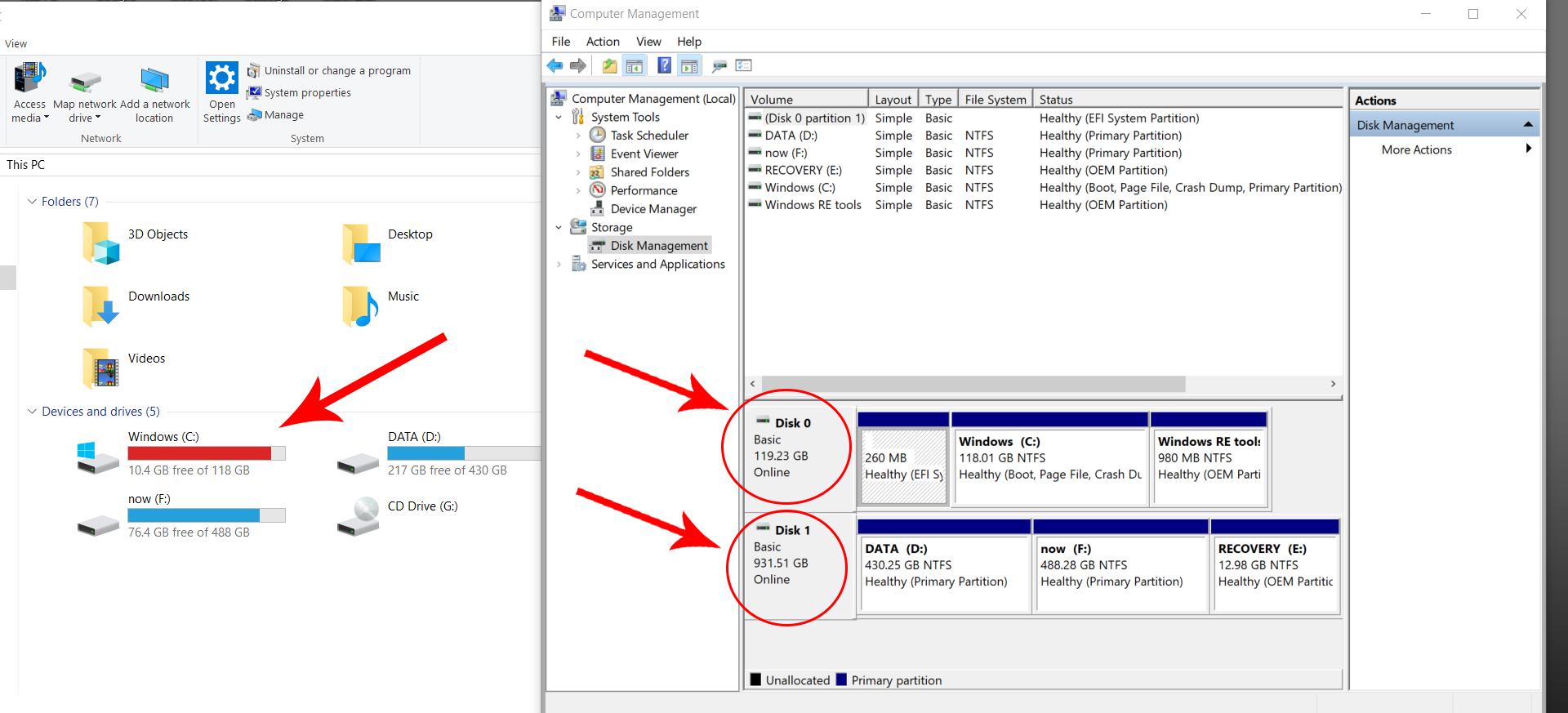This screenshot has height=713, width=1568.
Task: Open the Help menu
Action: coord(688,42)
